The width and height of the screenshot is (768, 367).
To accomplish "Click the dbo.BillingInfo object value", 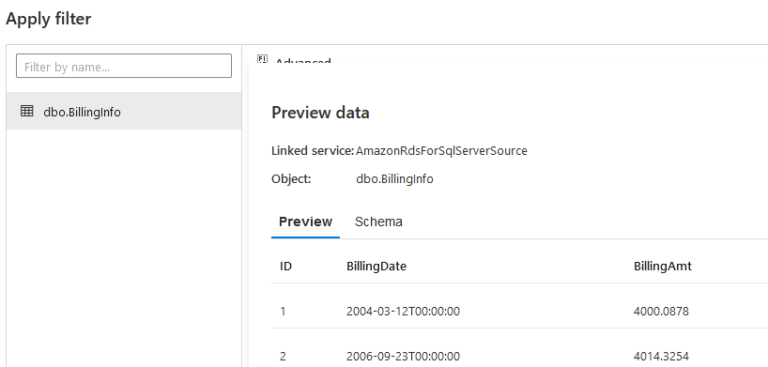I will (x=394, y=179).
